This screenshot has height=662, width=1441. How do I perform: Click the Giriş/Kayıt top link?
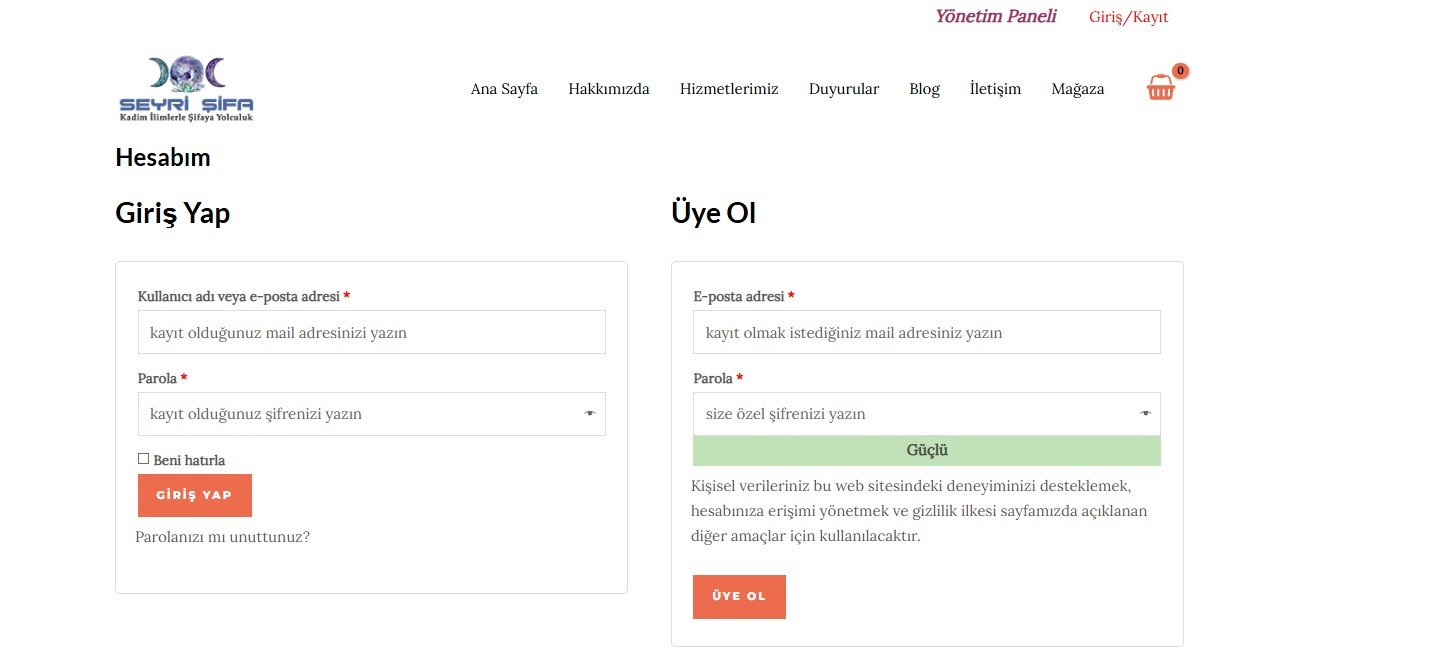(x=1128, y=17)
